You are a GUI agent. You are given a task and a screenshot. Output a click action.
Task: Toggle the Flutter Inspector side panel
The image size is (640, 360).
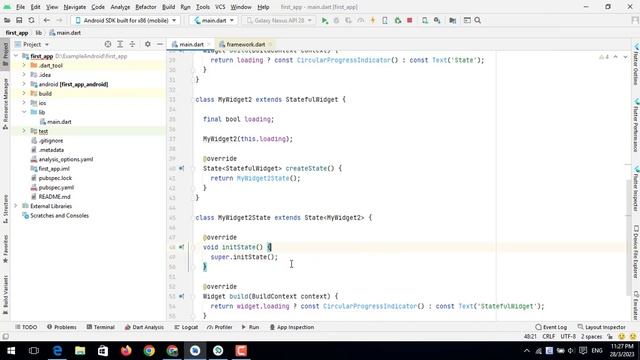click(x=636, y=189)
